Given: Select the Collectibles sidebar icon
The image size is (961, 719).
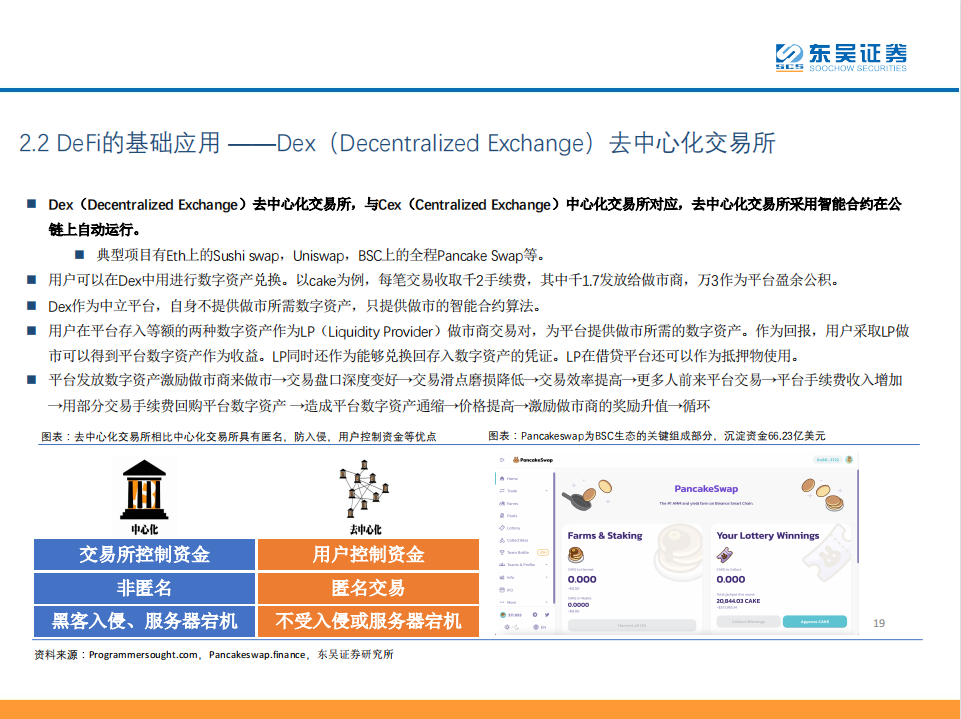Looking at the screenshot, I should pos(502,539).
